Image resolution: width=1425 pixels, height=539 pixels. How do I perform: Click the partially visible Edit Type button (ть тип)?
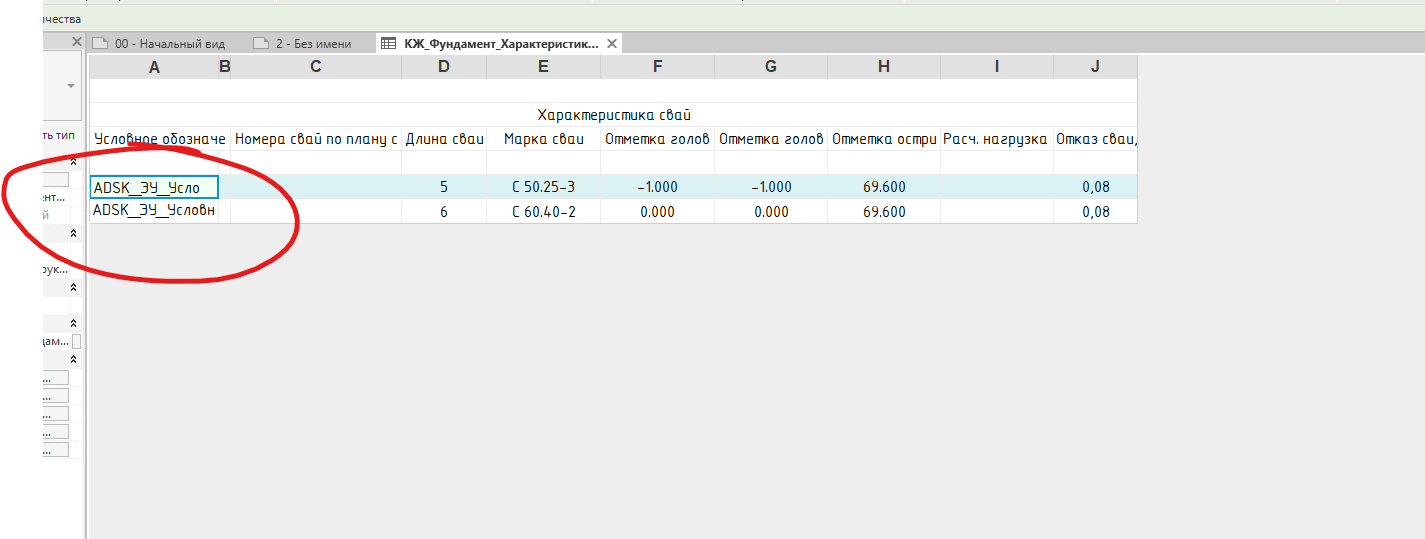pos(60,135)
